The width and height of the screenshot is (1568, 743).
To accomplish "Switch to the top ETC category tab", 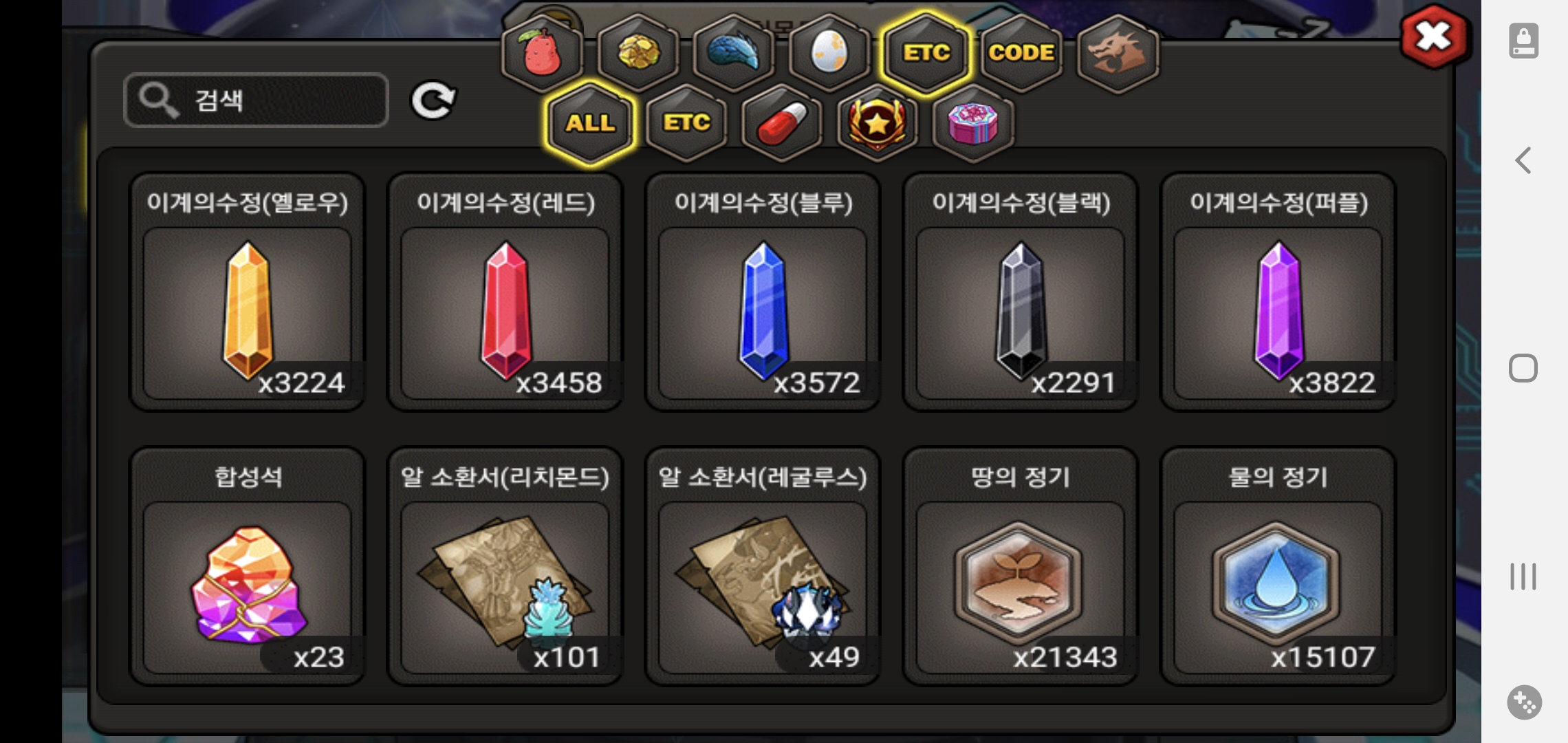I will coord(926,53).
